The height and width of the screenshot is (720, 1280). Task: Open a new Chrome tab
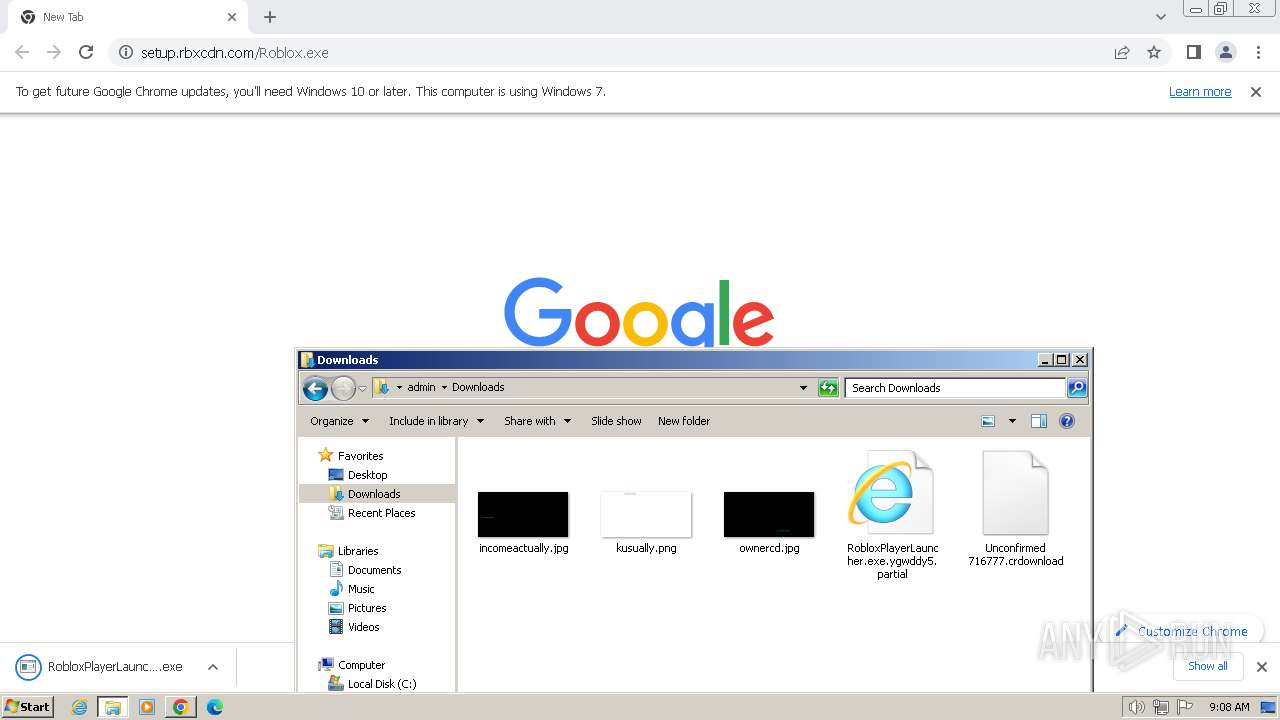point(270,17)
